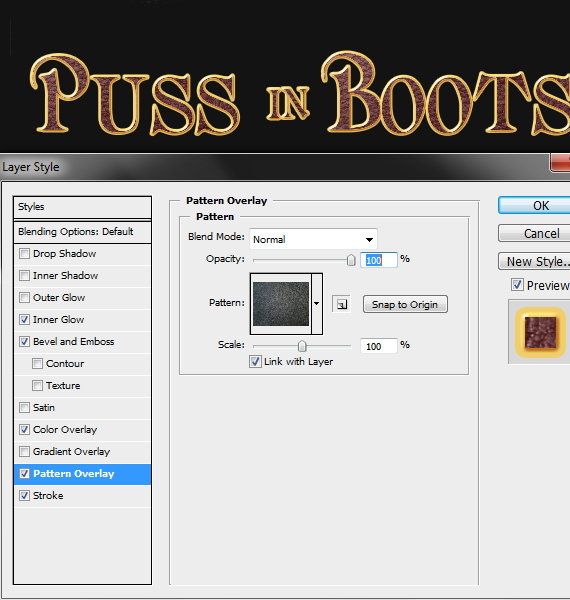Adjust the Opacity slider handle

351,260
